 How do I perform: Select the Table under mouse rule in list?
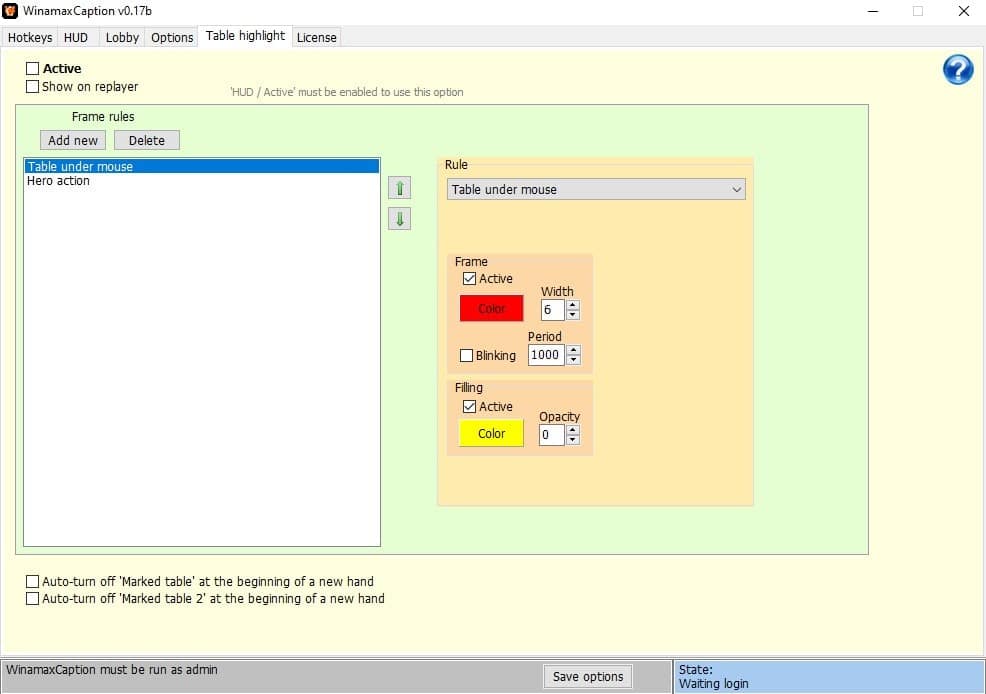(202, 166)
